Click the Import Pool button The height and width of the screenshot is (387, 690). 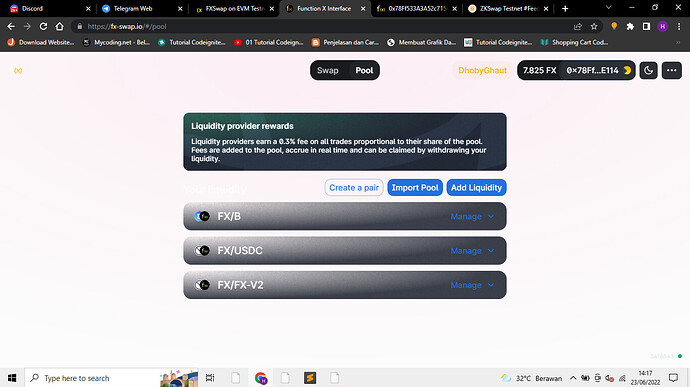[x=415, y=188]
